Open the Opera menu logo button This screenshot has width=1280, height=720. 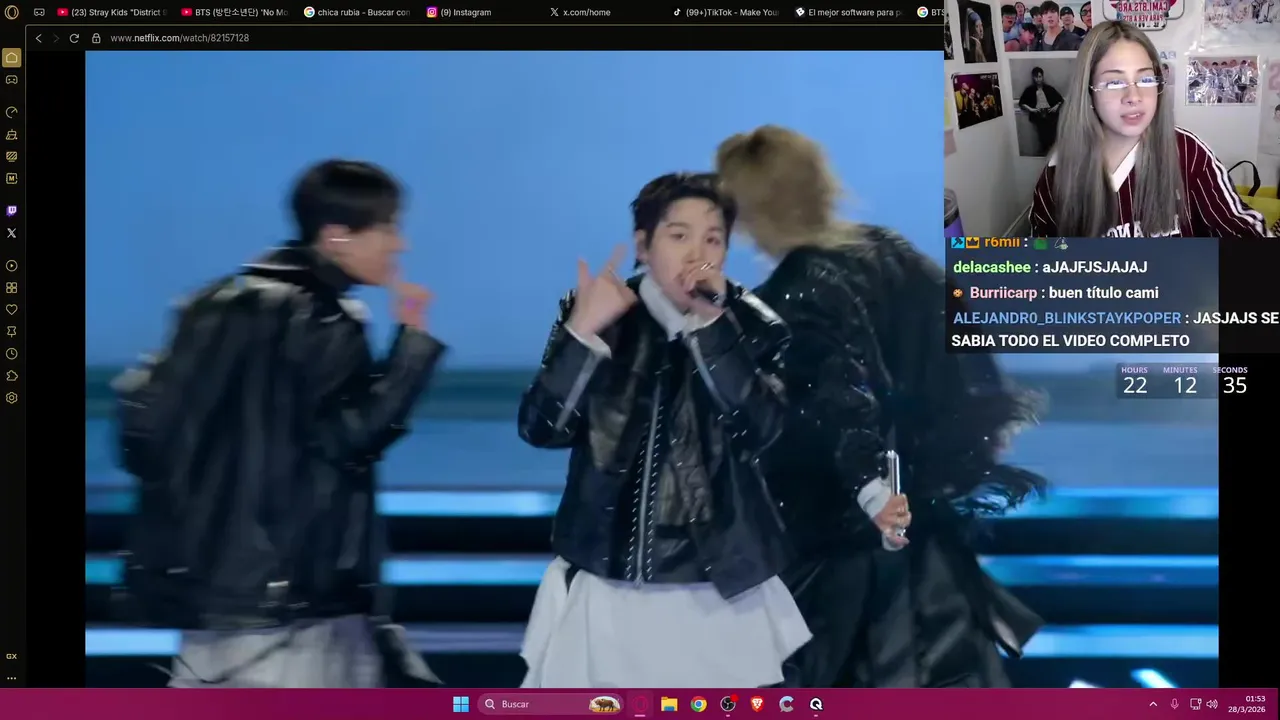coord(12,12)
